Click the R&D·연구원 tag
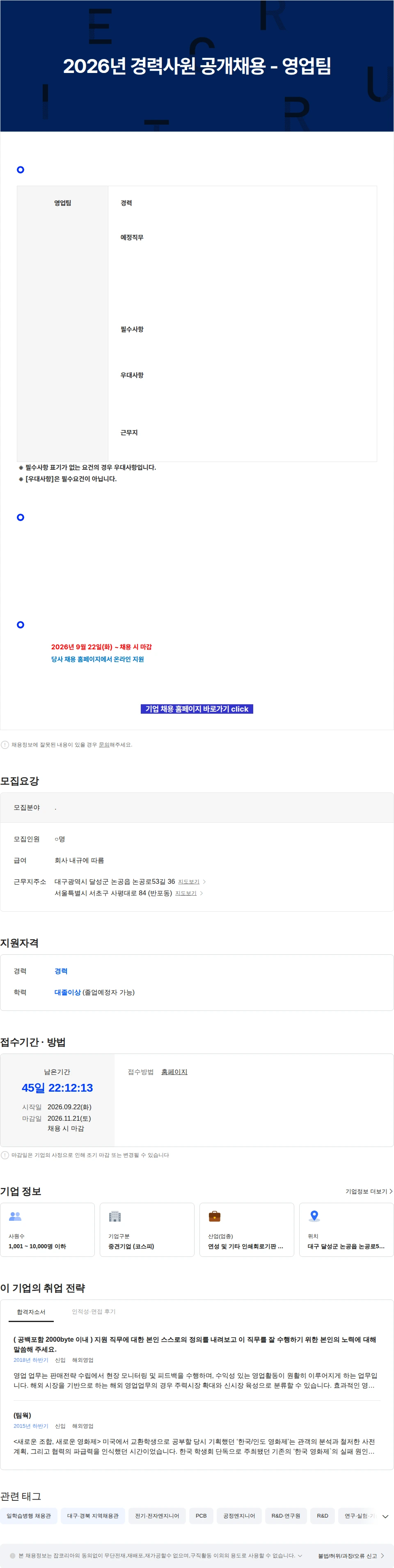The width and height of the screenshot is (394, 1568). coord(286,1515)
